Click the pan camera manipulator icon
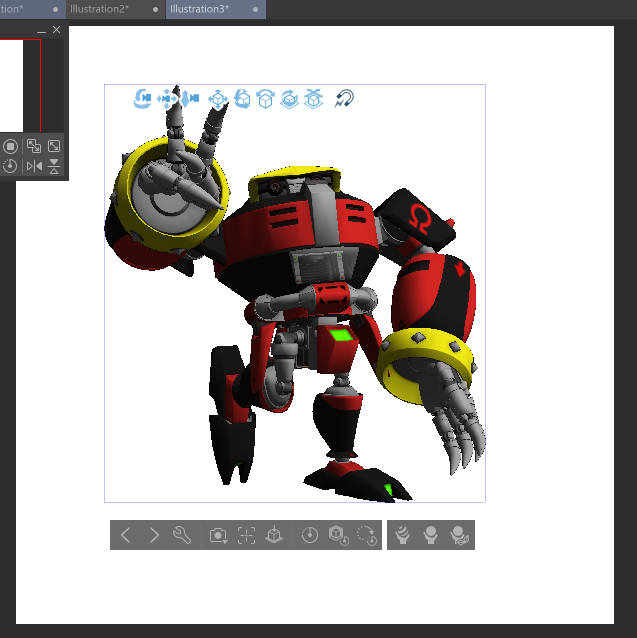 coord(167,99)
